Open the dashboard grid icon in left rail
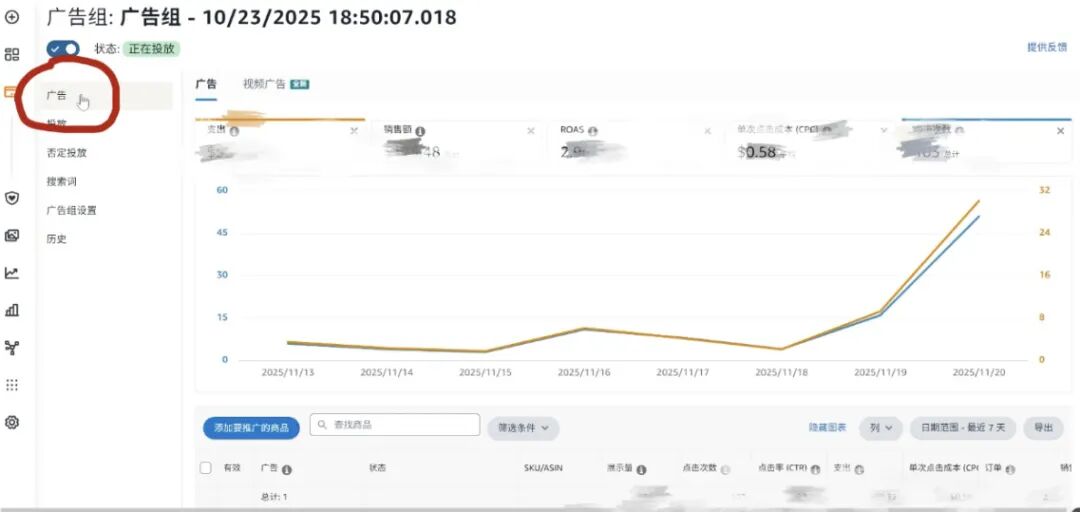 pyautogui.click(x=12, y=54)
